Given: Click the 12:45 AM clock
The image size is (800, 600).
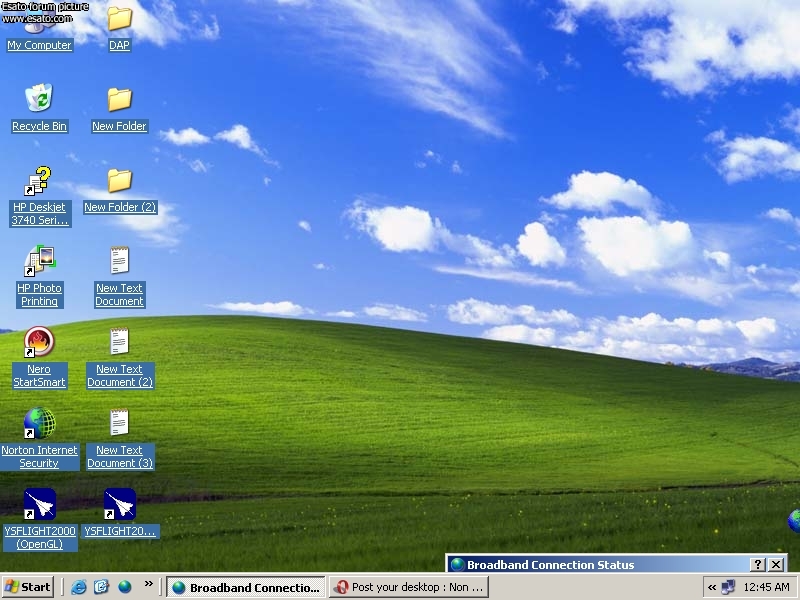Looking at the screenshot, I should click(x=766, y=587).
